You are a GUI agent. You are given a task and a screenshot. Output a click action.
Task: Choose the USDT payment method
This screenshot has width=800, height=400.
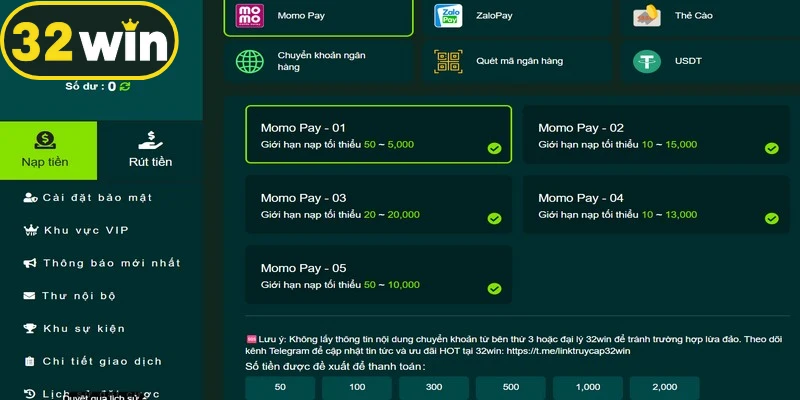pos(710,62)
